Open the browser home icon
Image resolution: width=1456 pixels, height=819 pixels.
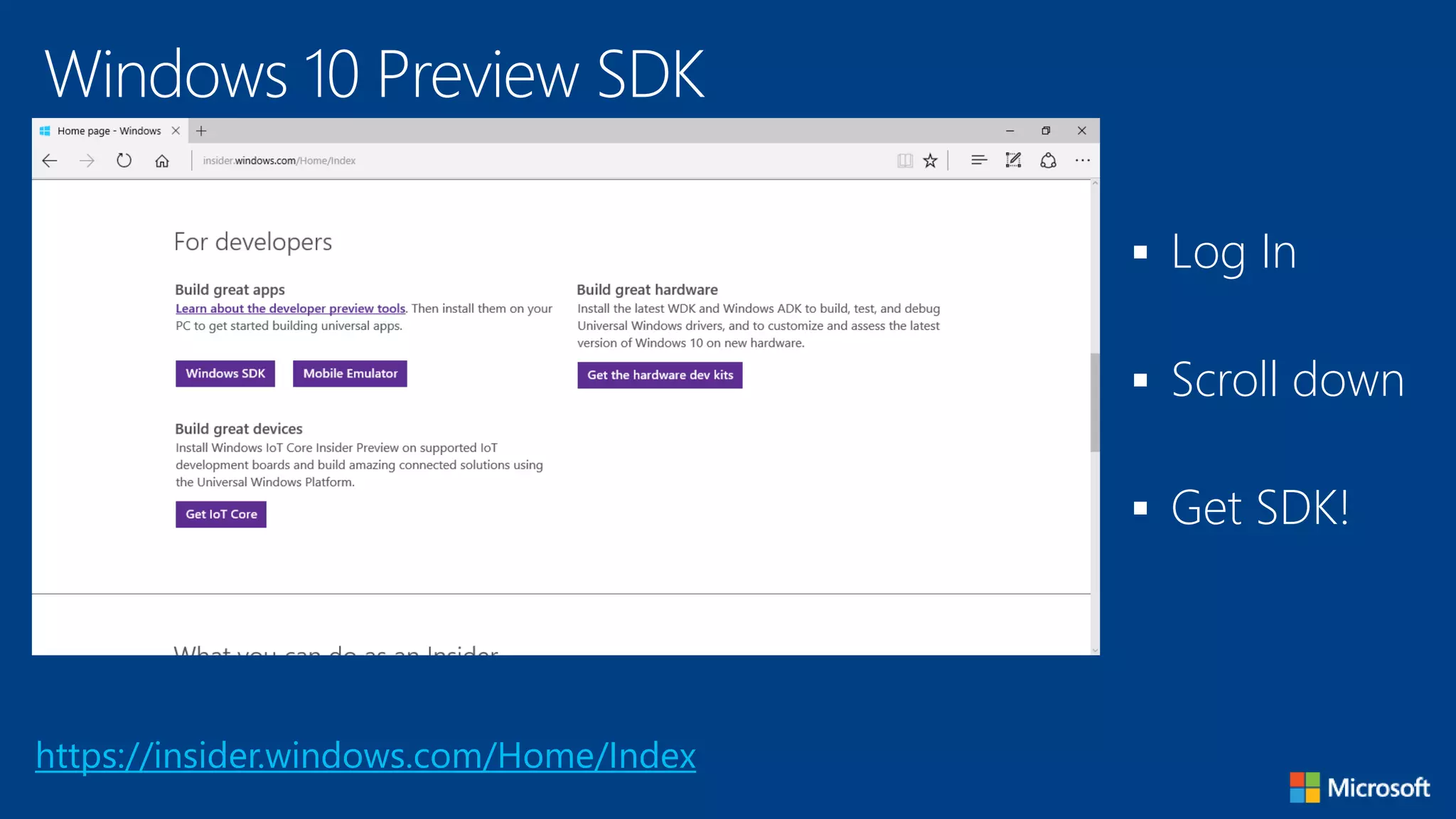(x=162, y=161)
